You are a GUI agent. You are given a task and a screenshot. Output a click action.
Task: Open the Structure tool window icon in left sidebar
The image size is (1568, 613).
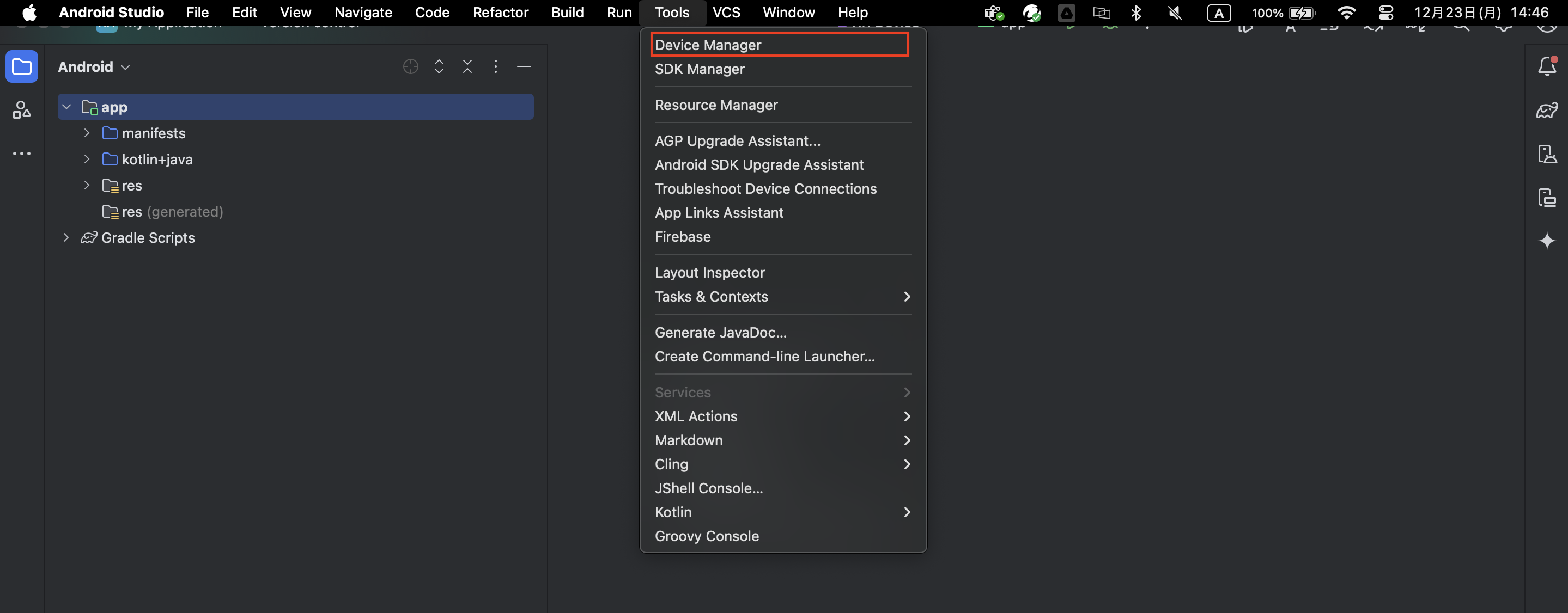click(22, 110)
